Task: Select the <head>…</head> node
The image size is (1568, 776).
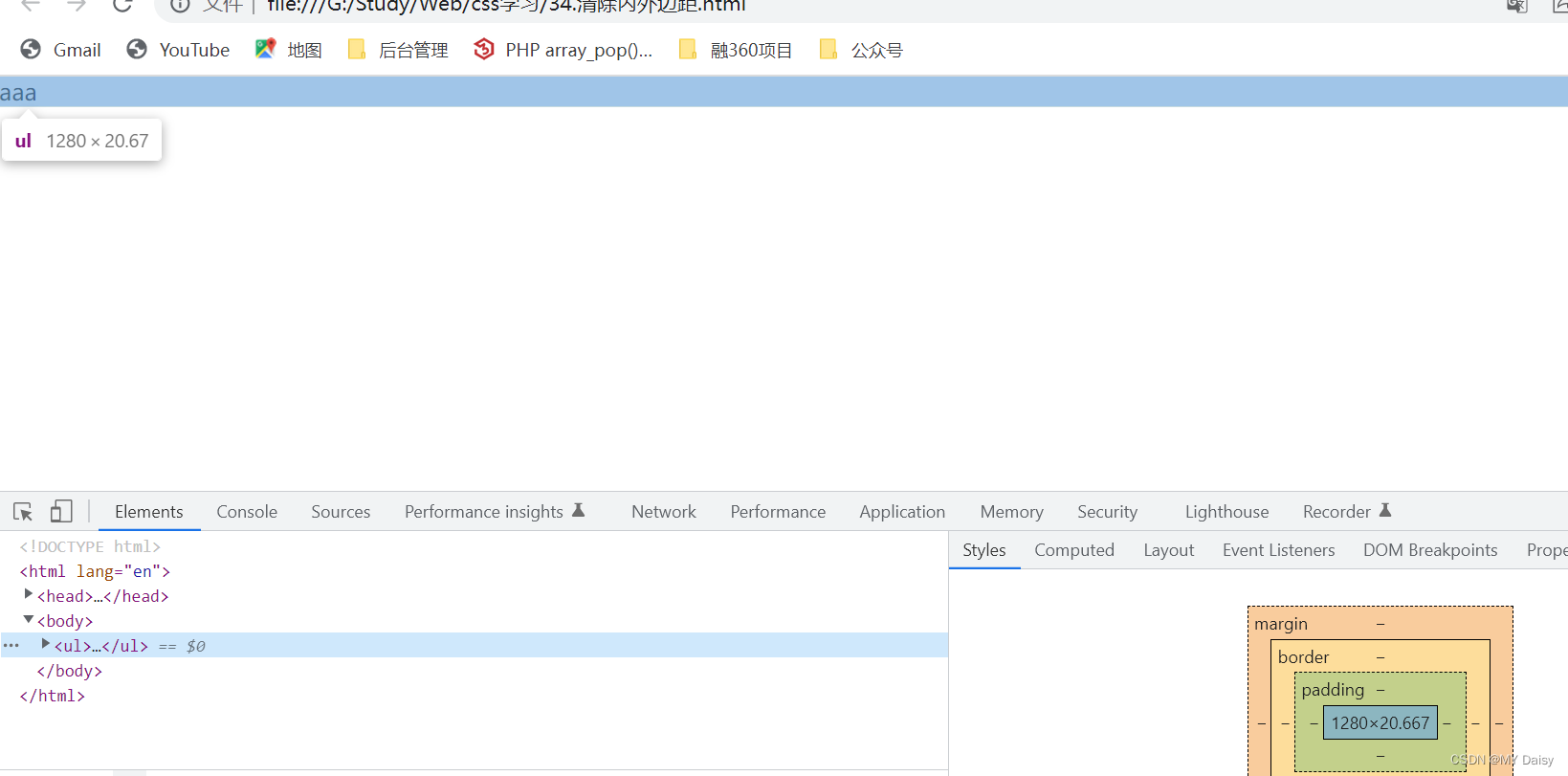Action: [x=103, y=596]
